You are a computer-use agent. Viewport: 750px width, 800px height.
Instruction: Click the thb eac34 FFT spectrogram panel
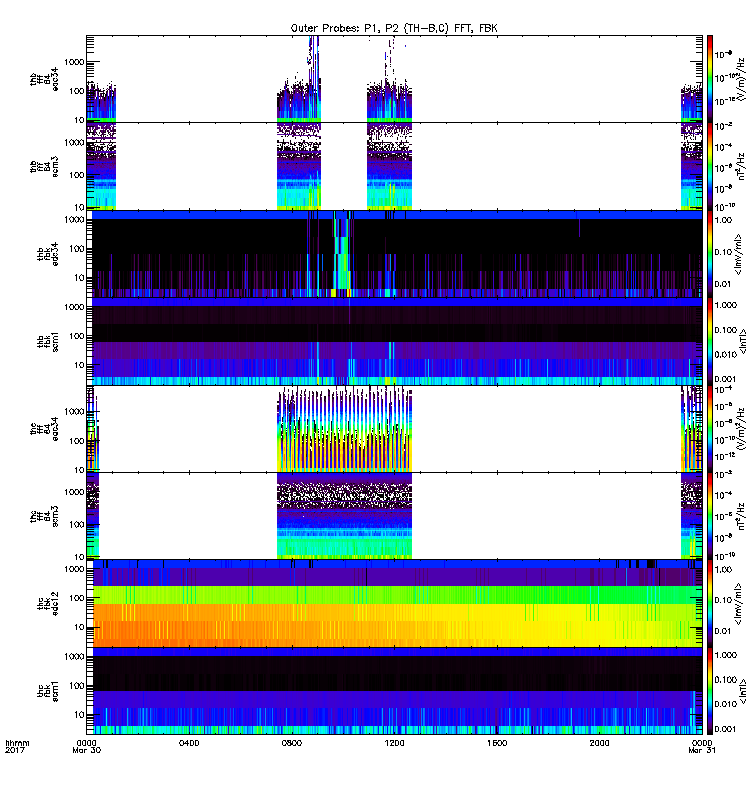coord(394,79)
